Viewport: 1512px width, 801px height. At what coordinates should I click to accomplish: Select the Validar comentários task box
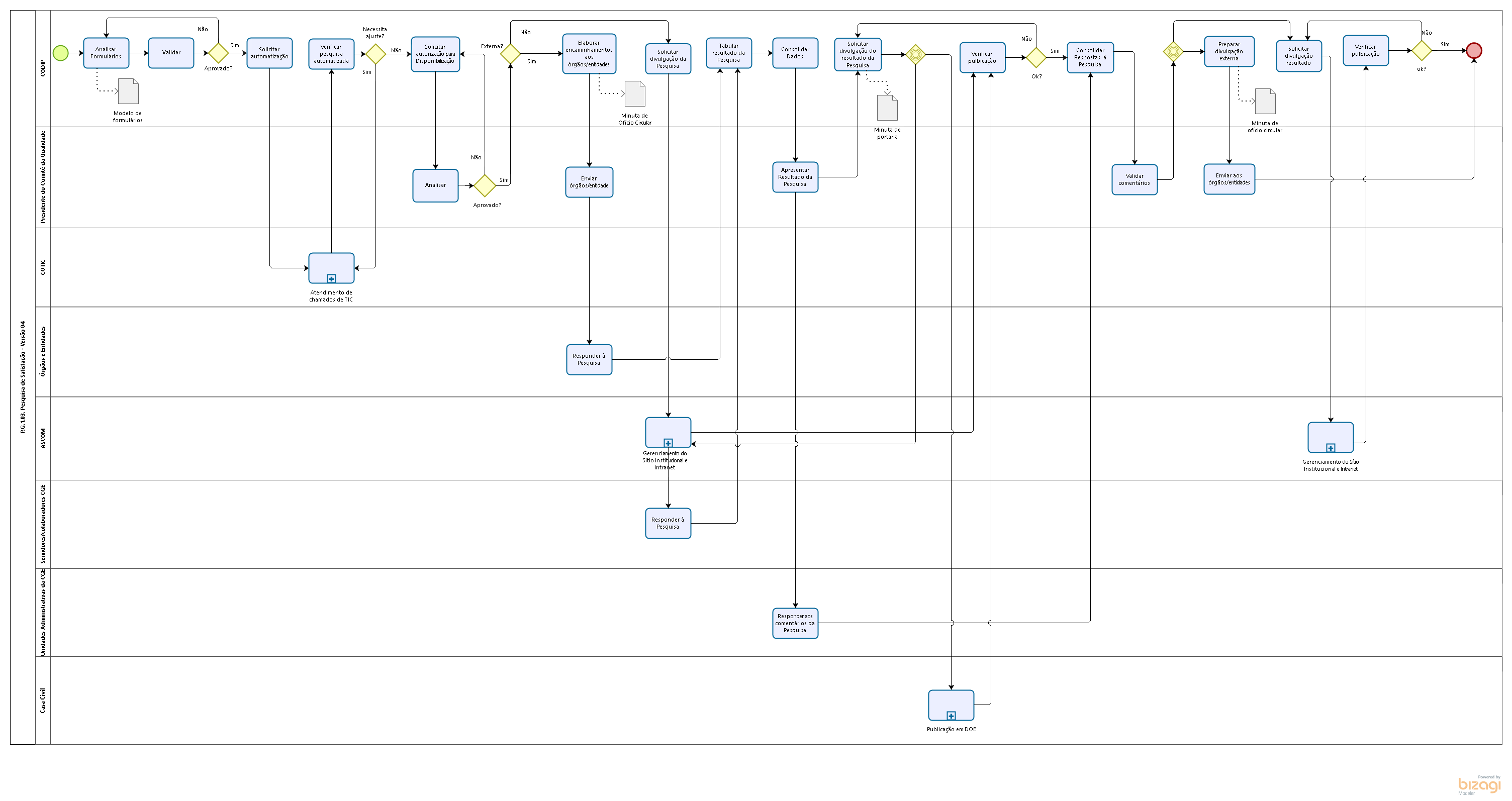pyautogui.click(x=1134, y=179)
